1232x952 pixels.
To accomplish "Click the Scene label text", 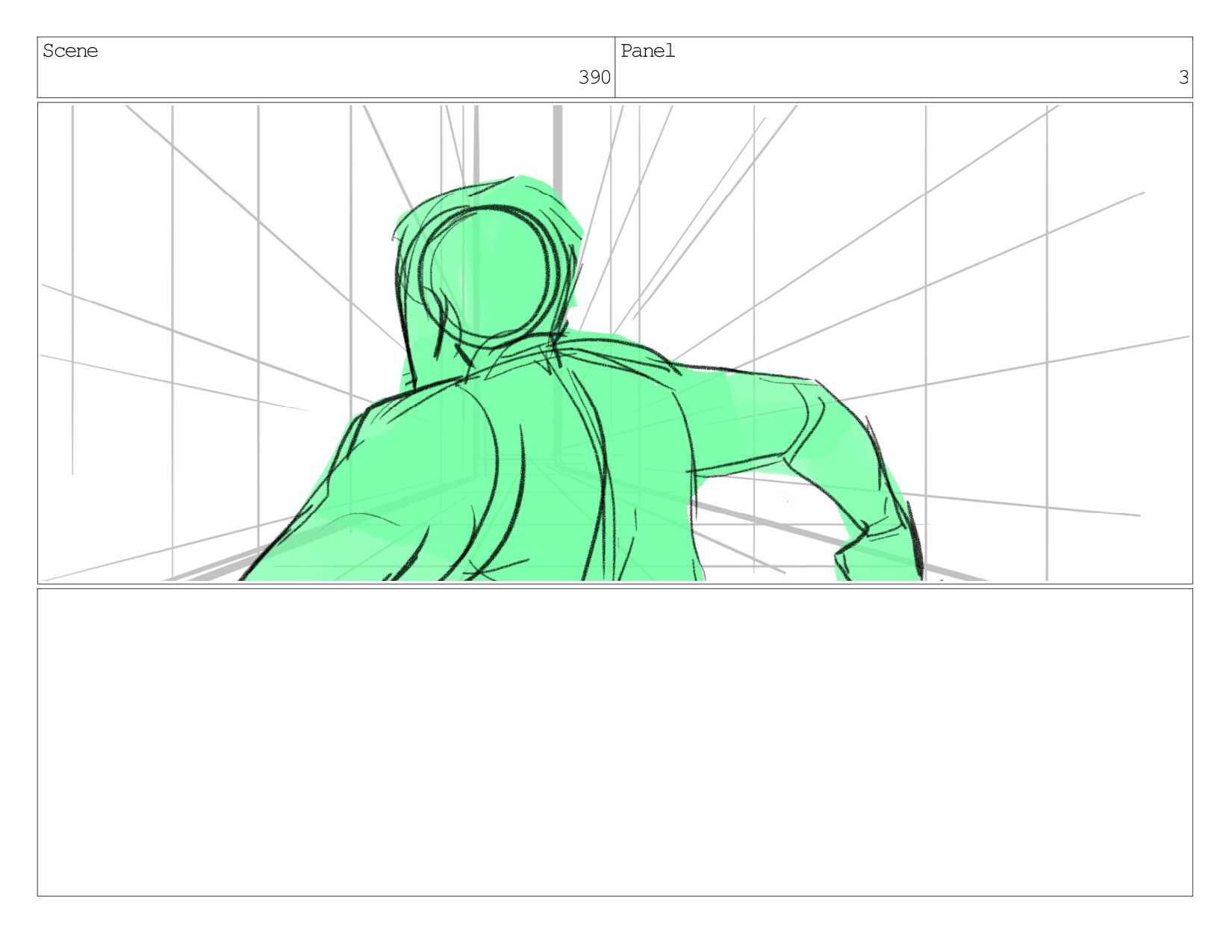I will [x=70, y=51].
